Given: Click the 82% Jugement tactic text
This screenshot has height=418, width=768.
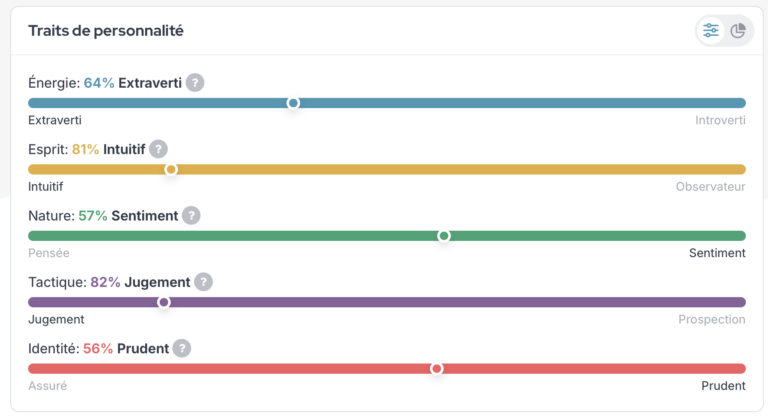Looking at the screenshot, I should coord(140,282).
